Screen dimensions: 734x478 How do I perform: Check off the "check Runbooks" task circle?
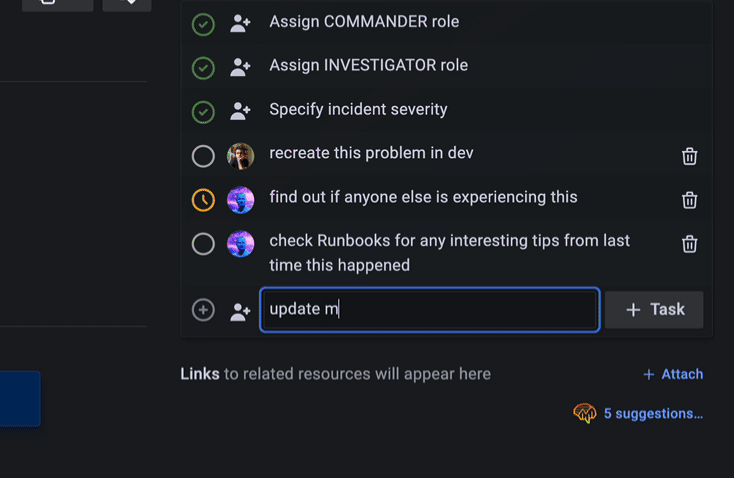(203, 244)
